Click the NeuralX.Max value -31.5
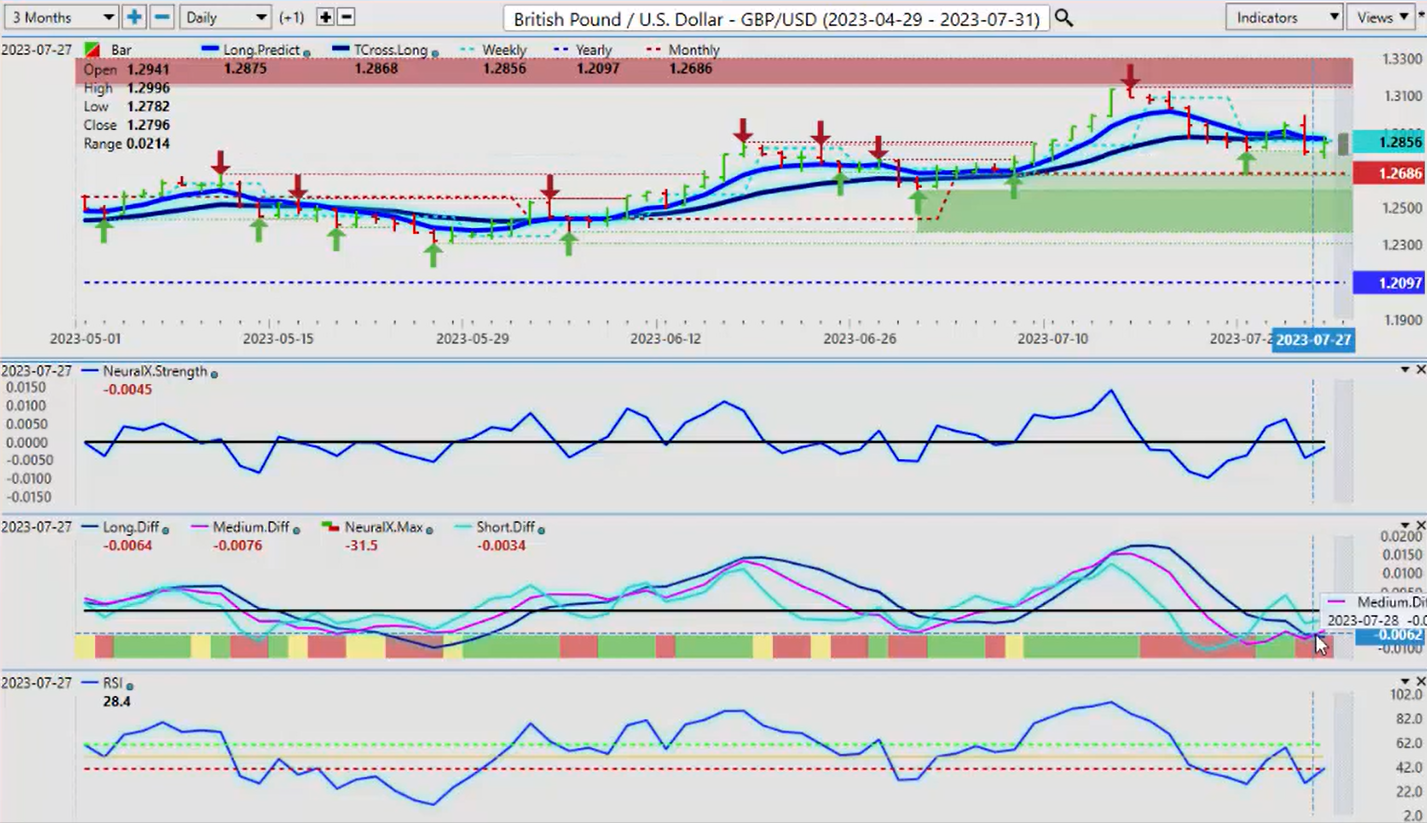 pyautogui.click(x=360, y=546)
